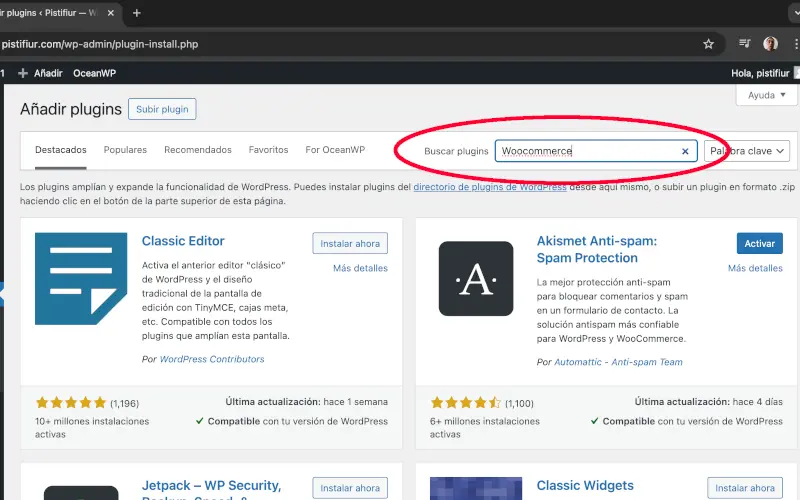The width and height of the screenshot is (800, 500).
Task: Click the Añadir plugins page heading
Action: (x=71, y=109)
